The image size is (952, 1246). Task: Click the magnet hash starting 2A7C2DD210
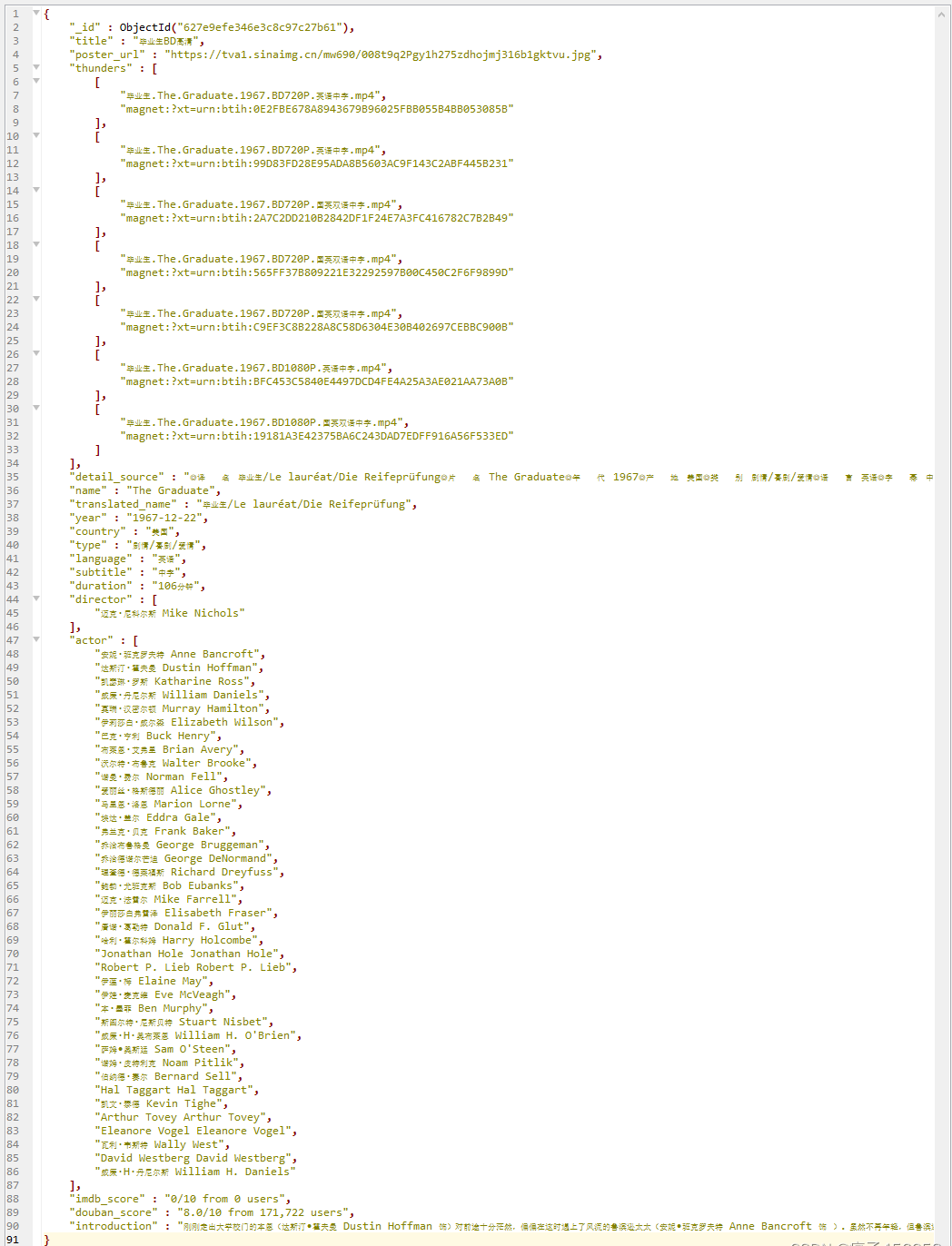tap(317, 218)
